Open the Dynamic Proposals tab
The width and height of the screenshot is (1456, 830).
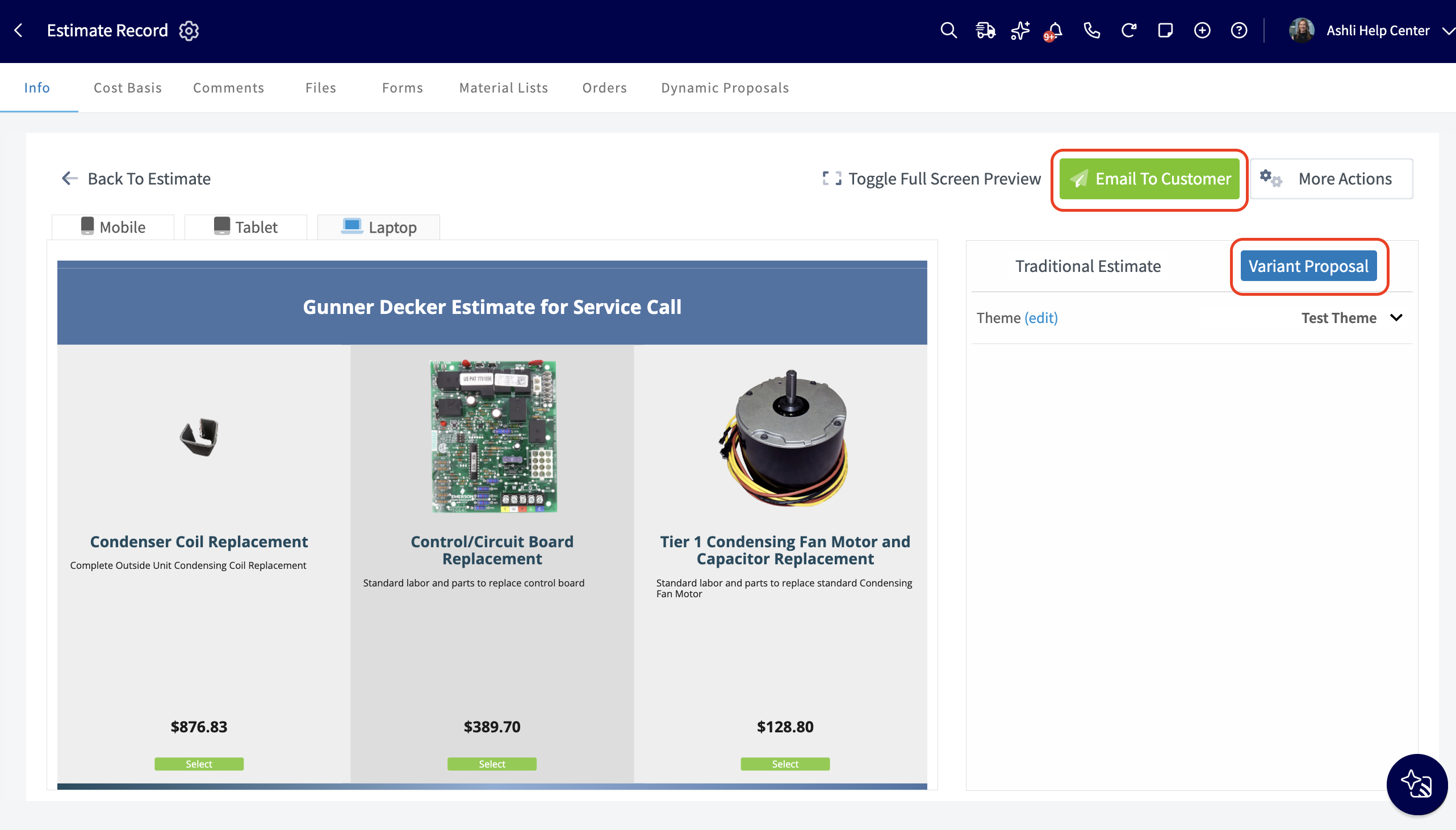(x=725, y=87)
